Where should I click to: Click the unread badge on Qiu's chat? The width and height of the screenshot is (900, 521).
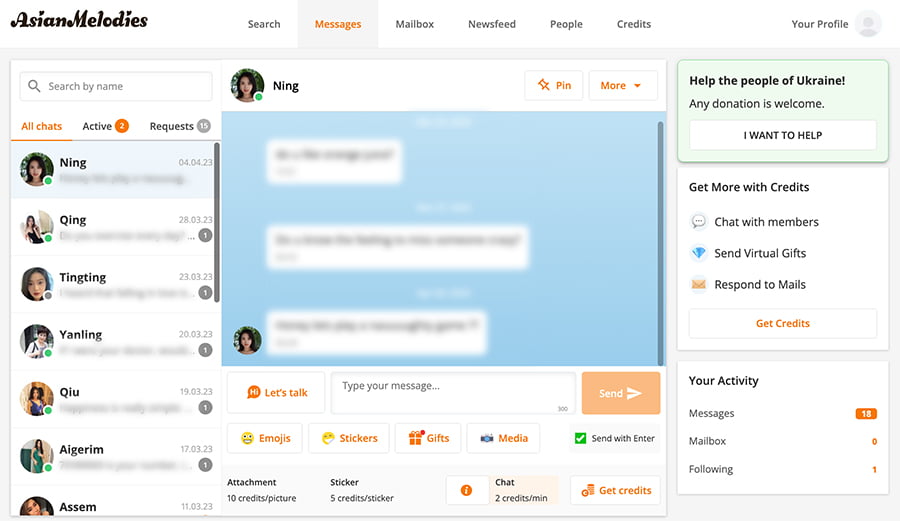pyautogui.click(x=205, y=407)
